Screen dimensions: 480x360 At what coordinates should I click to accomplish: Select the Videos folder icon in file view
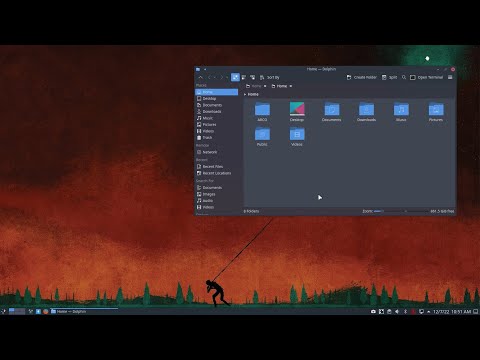(297, 134)
